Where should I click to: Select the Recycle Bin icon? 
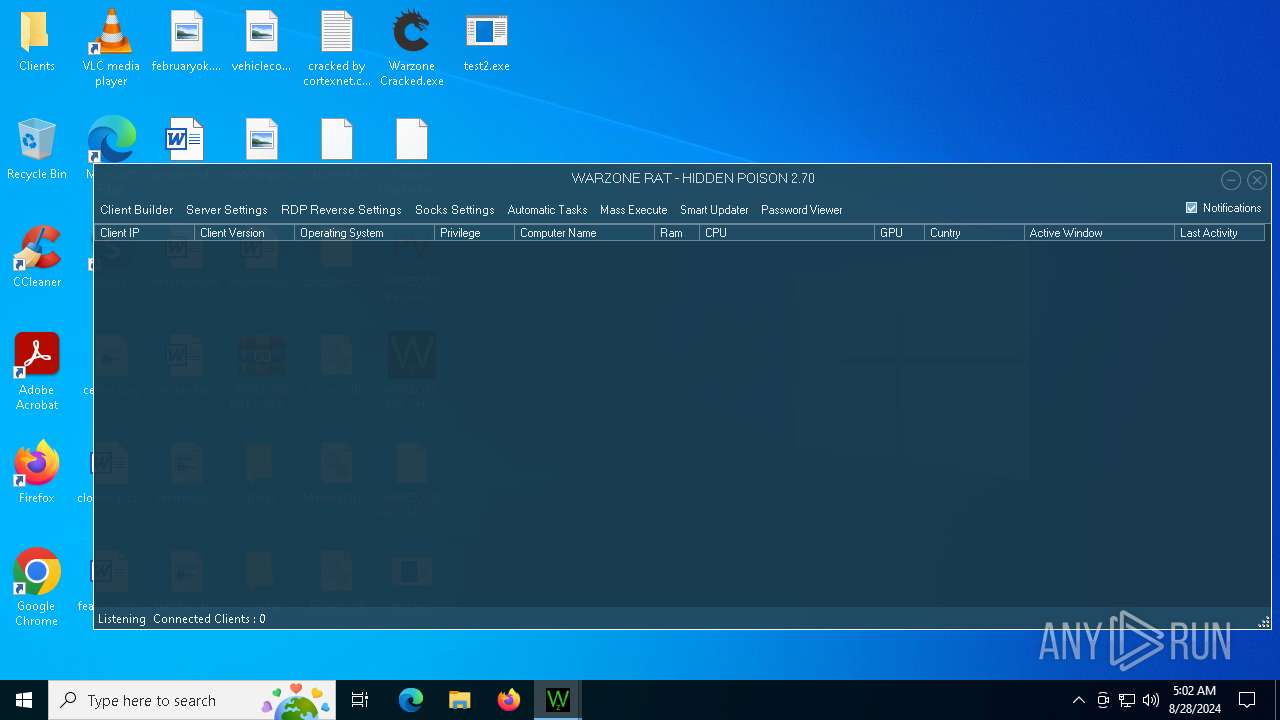(x=36, y=150)
